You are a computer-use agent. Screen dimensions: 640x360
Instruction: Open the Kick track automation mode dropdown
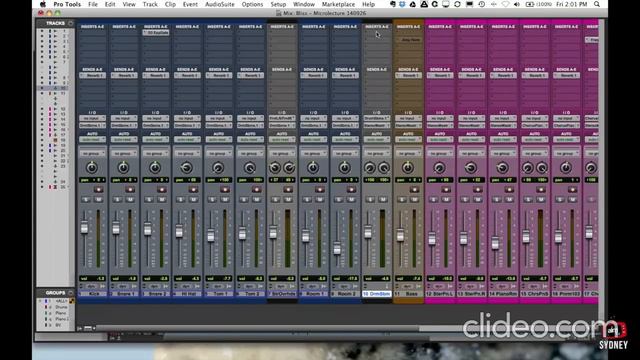click(92, 140)
